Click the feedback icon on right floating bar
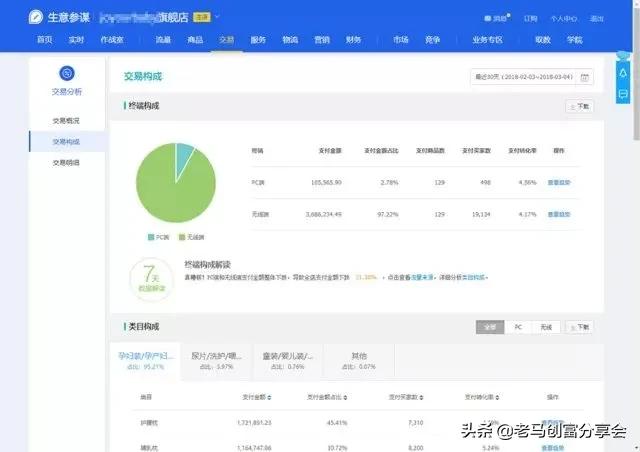The width and height of the screenshot is (640, 452). click(623, 94)
